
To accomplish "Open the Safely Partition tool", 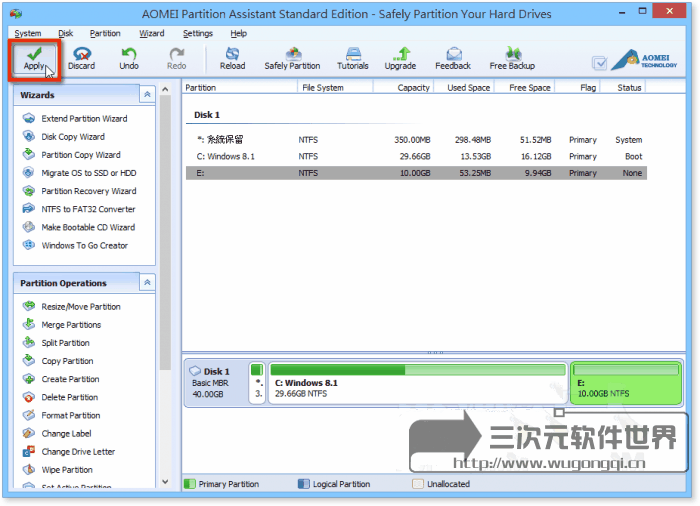I will pyautogui.click(x=292, y=58).
